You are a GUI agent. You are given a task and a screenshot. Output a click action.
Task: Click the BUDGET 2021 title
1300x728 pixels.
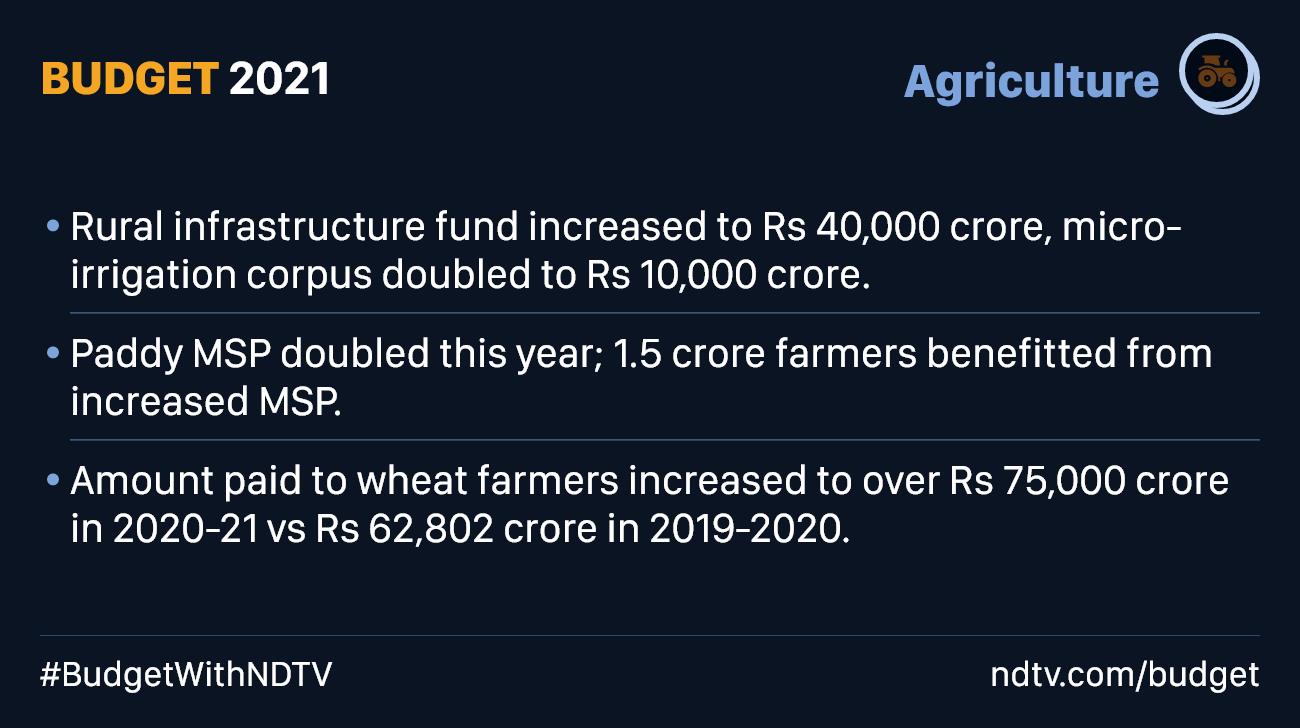click(x=185, y=79)
